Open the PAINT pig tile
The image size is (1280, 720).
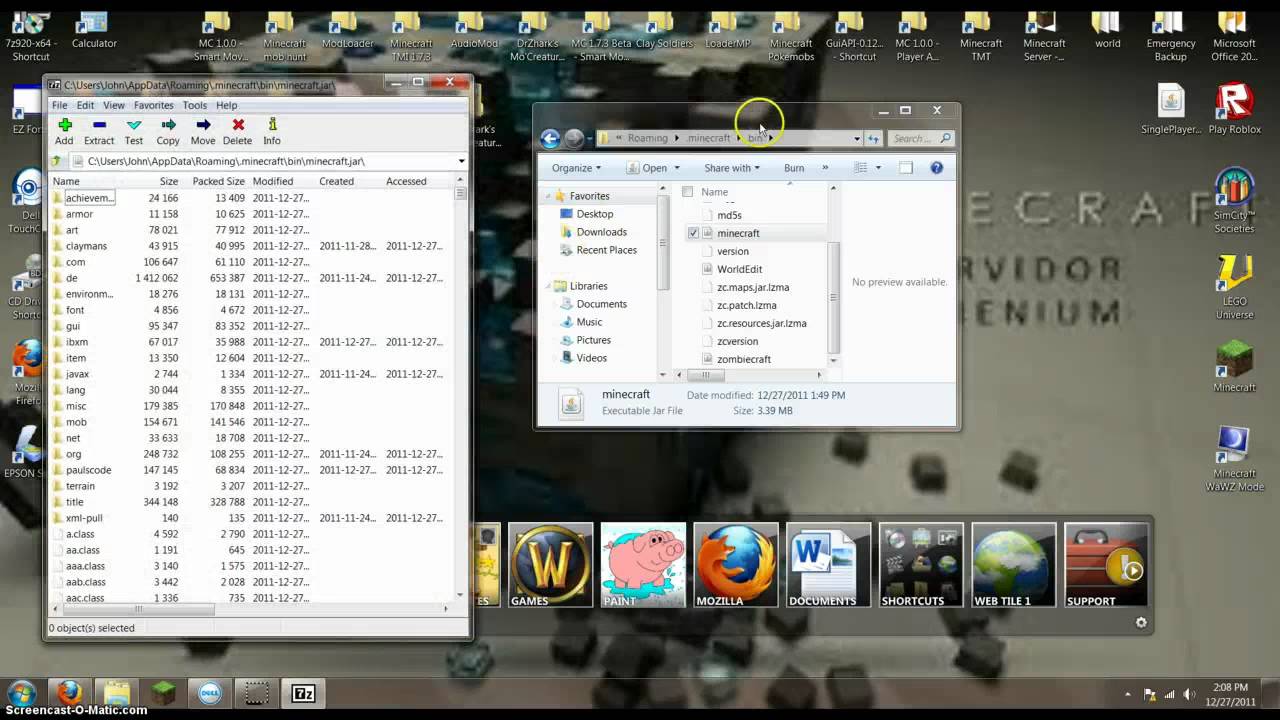click(643, 565)
